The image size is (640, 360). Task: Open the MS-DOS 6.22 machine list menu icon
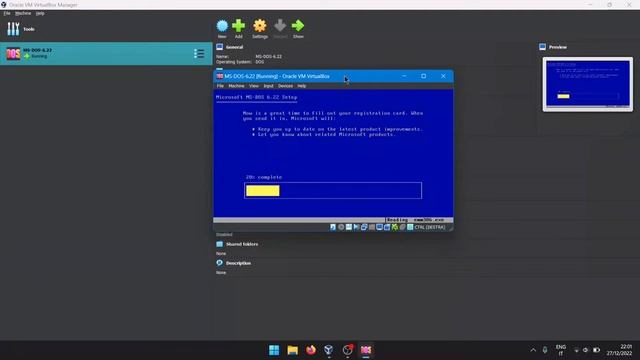coord(199,53)
